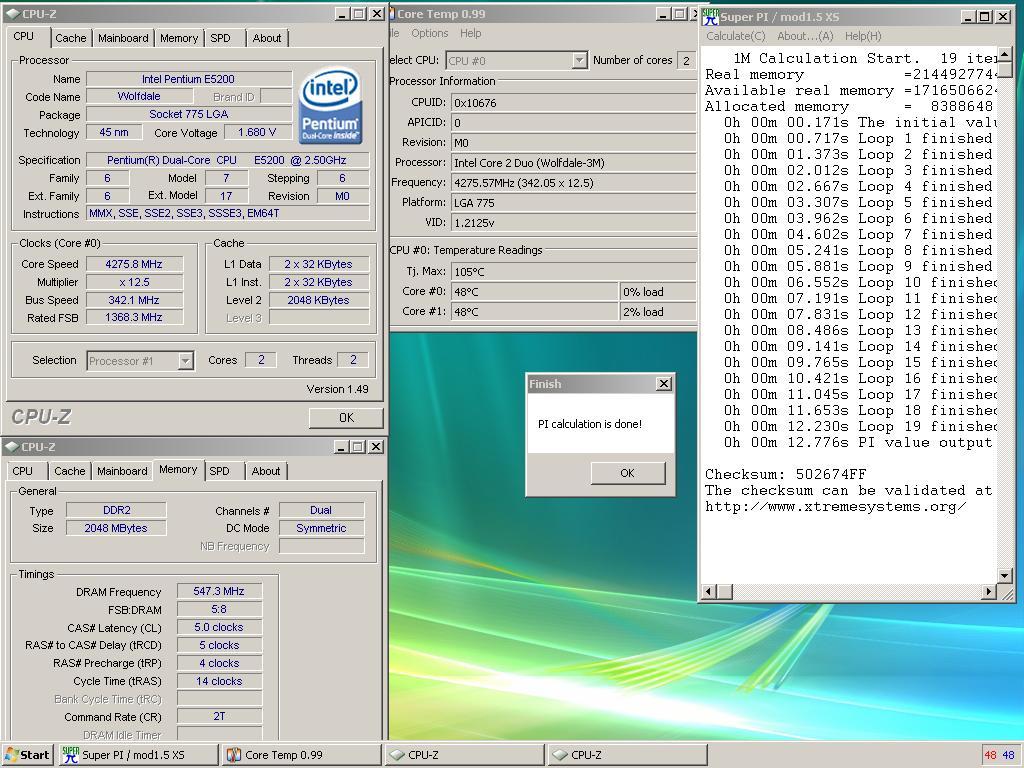Click the Cycle Time value 14 clocks
The width and height of the screenshot is (1024, 768).
coord(219,681)
